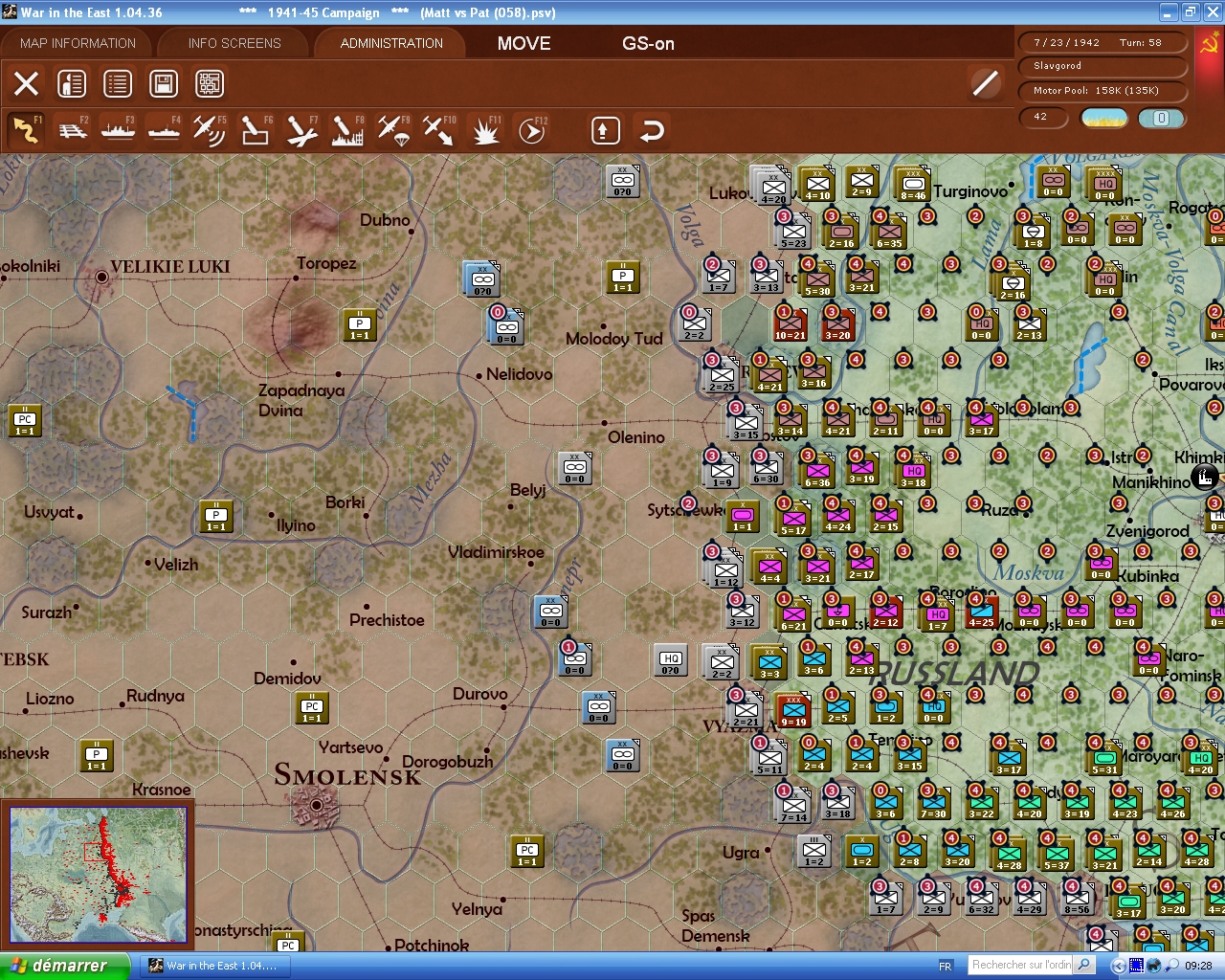The height and width of the screenshot is (980, 1225).
Task: Click the minimap overview thumbnail
Action: (x=98, y=873)
